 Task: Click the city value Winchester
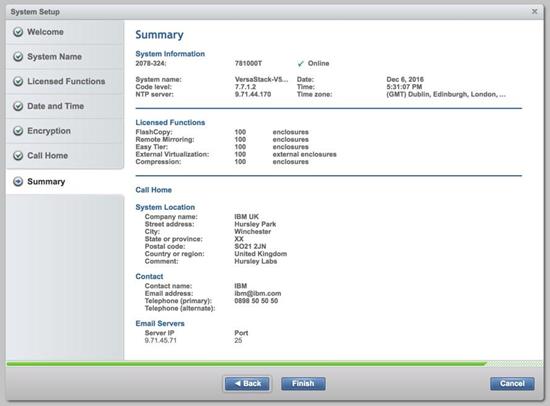[253, 232]
